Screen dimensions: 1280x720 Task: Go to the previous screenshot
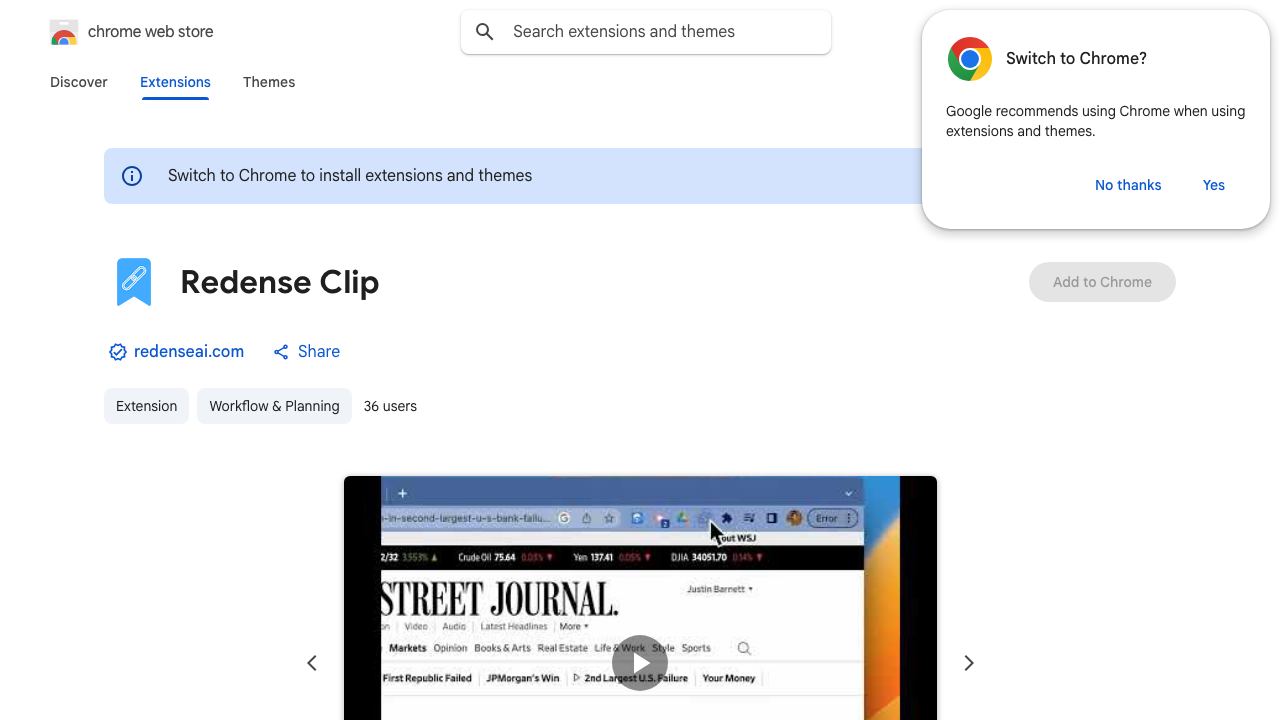[312, 663]
